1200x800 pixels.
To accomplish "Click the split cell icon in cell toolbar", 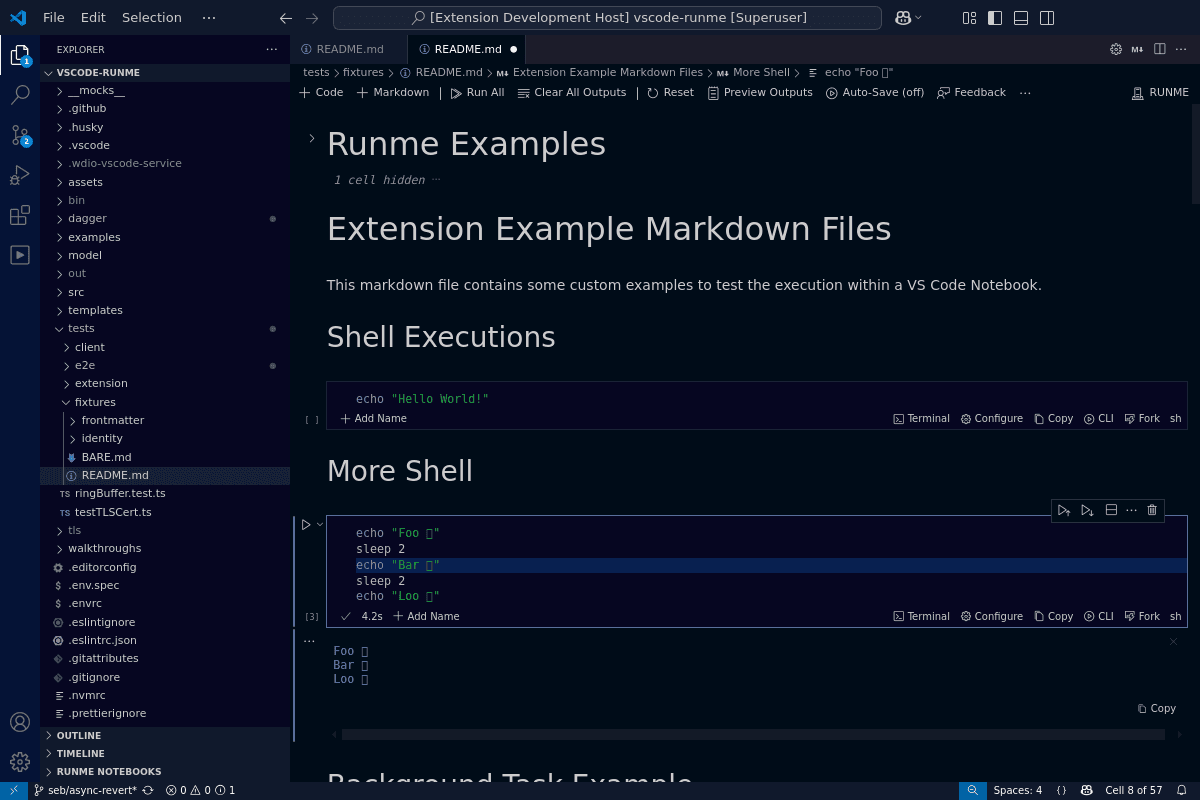I will (1111, 510).
